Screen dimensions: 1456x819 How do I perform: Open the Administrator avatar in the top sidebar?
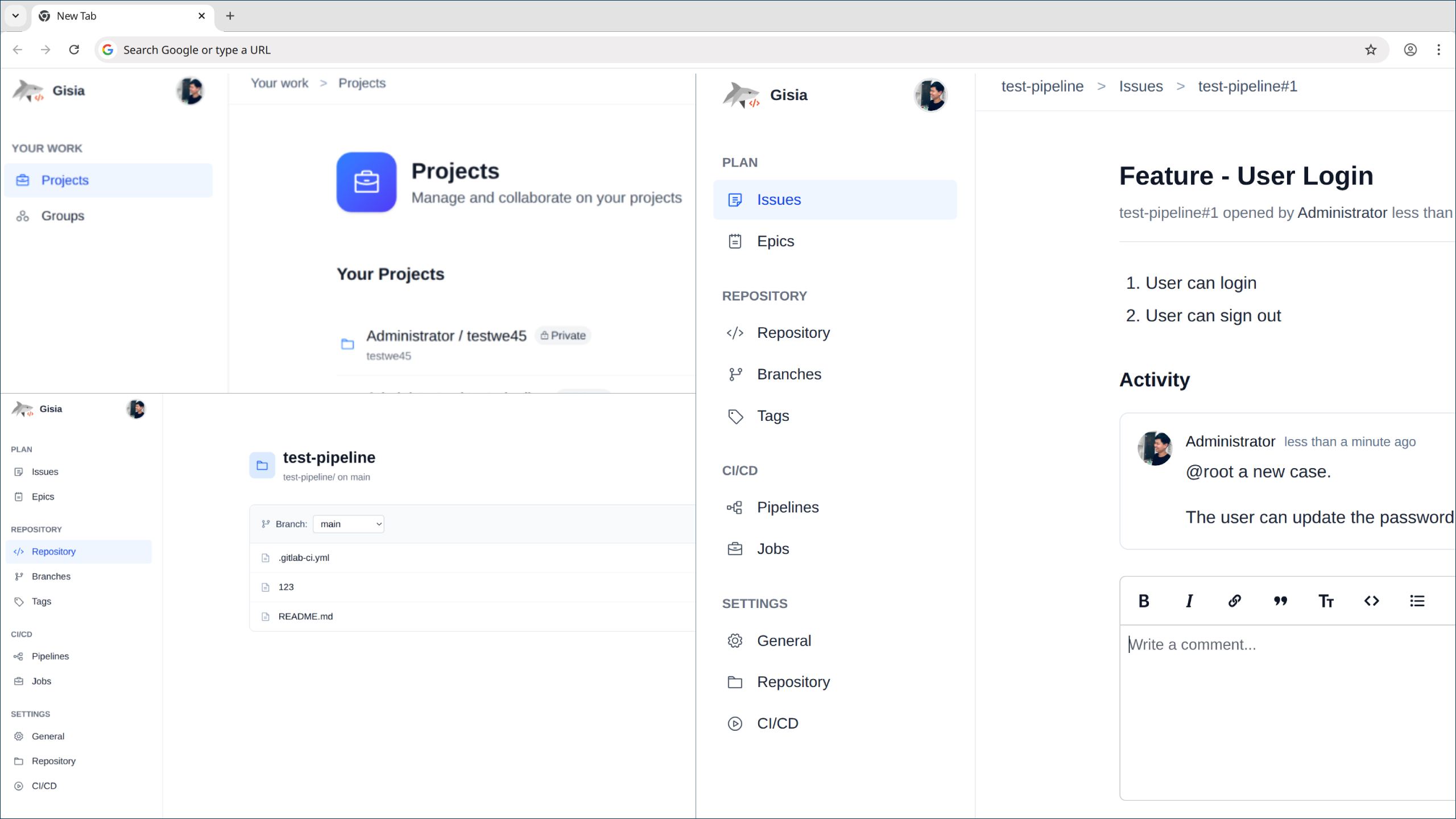tap(191, 91)
